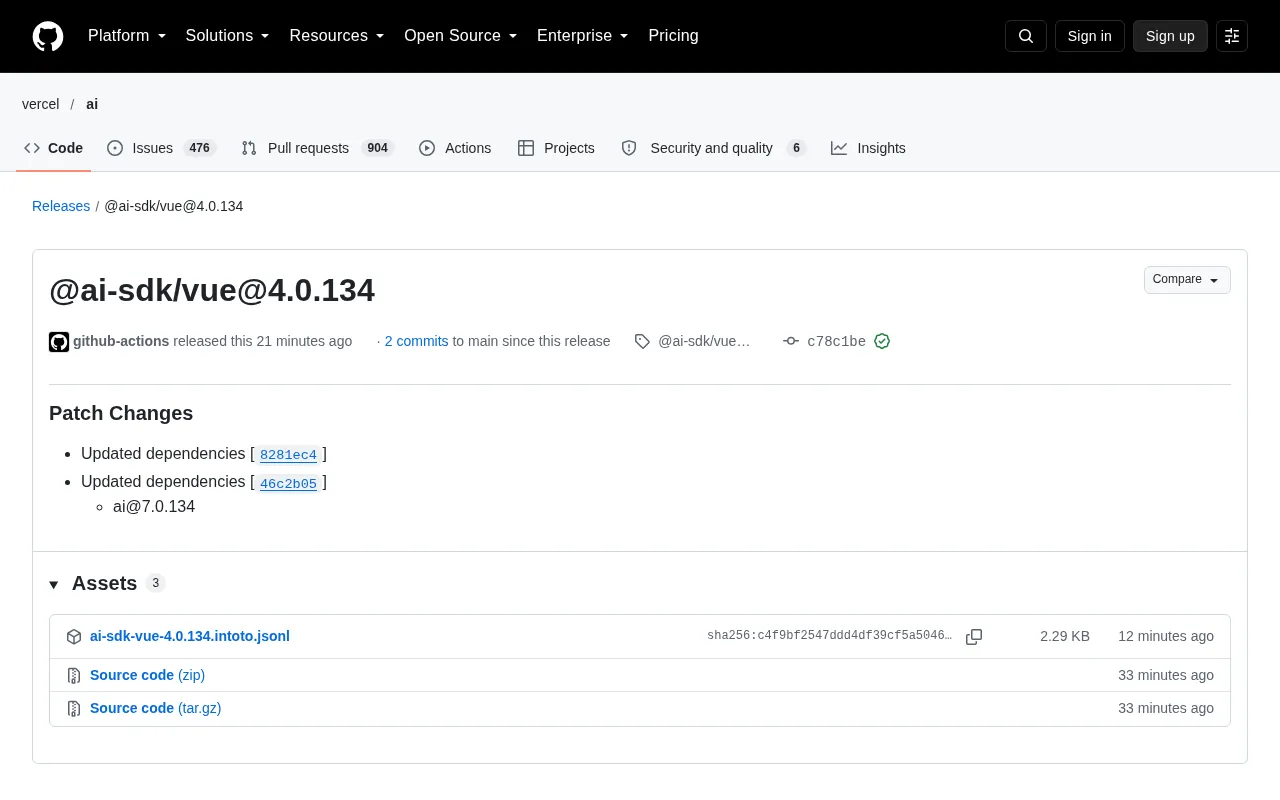Click the archive icon for Source code (tar.gz)
1280x800 pixels.
(x=74, y=709)
